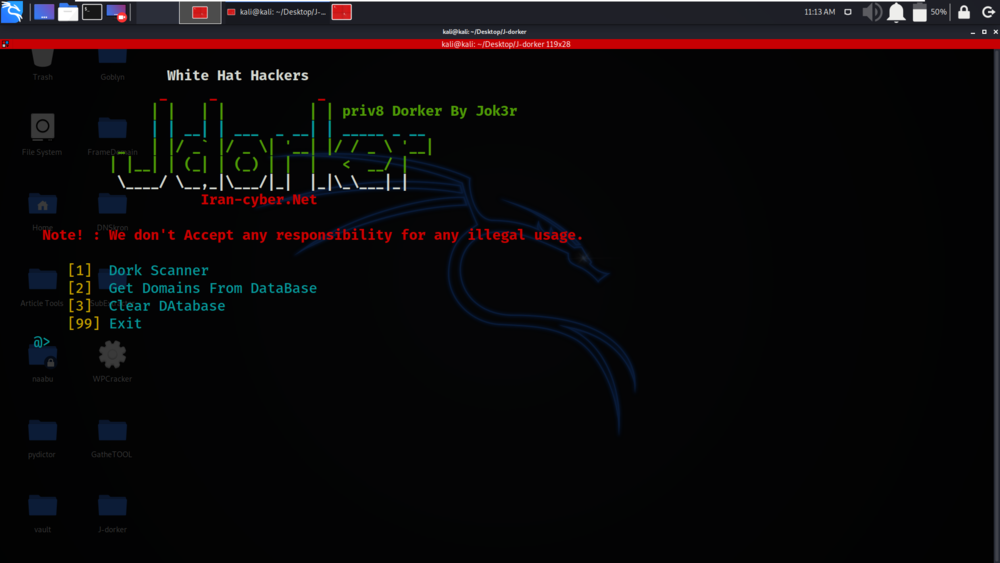Click the terminal's vertical scrollbar
1000x563 pixels.
tap(996, 306)
